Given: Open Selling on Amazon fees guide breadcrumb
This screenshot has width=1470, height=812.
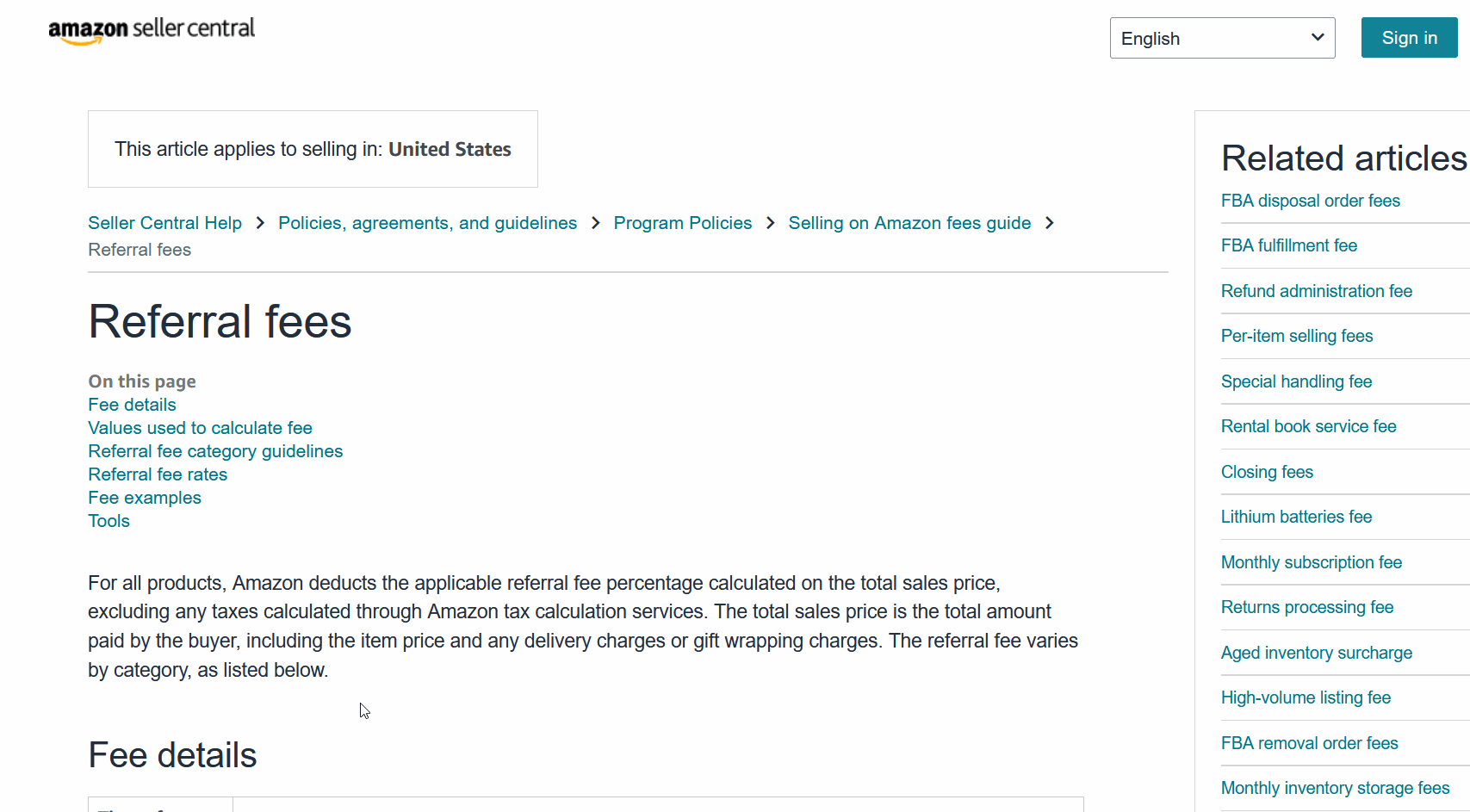Looking at the screenshot, I should 909,223.
